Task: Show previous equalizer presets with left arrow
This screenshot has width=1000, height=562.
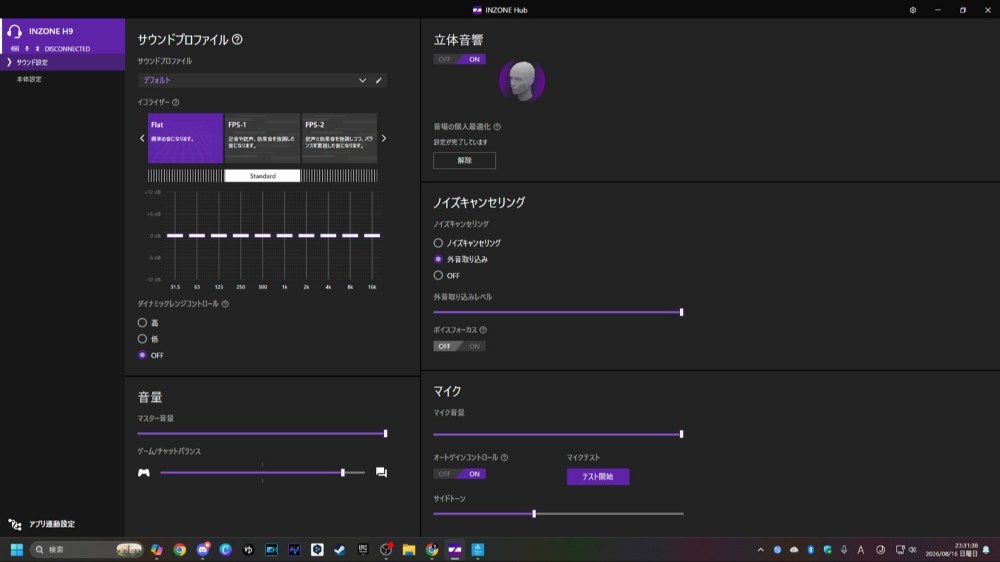Action: (x=142, y=138)
